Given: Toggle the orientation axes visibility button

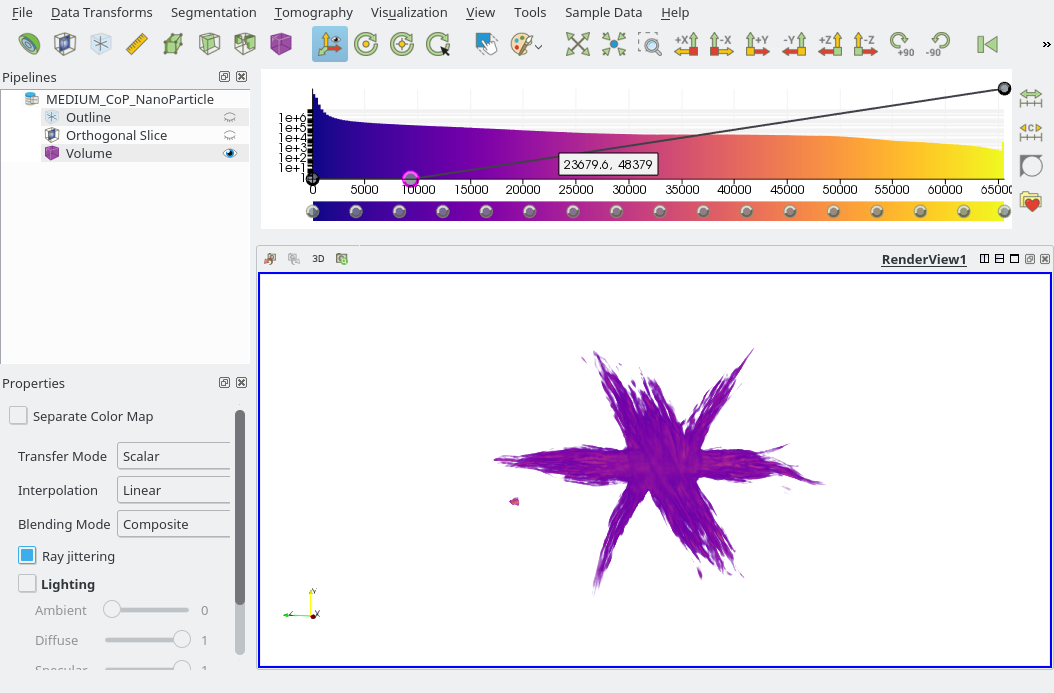Looking at the screenshot, I should 330,44.
